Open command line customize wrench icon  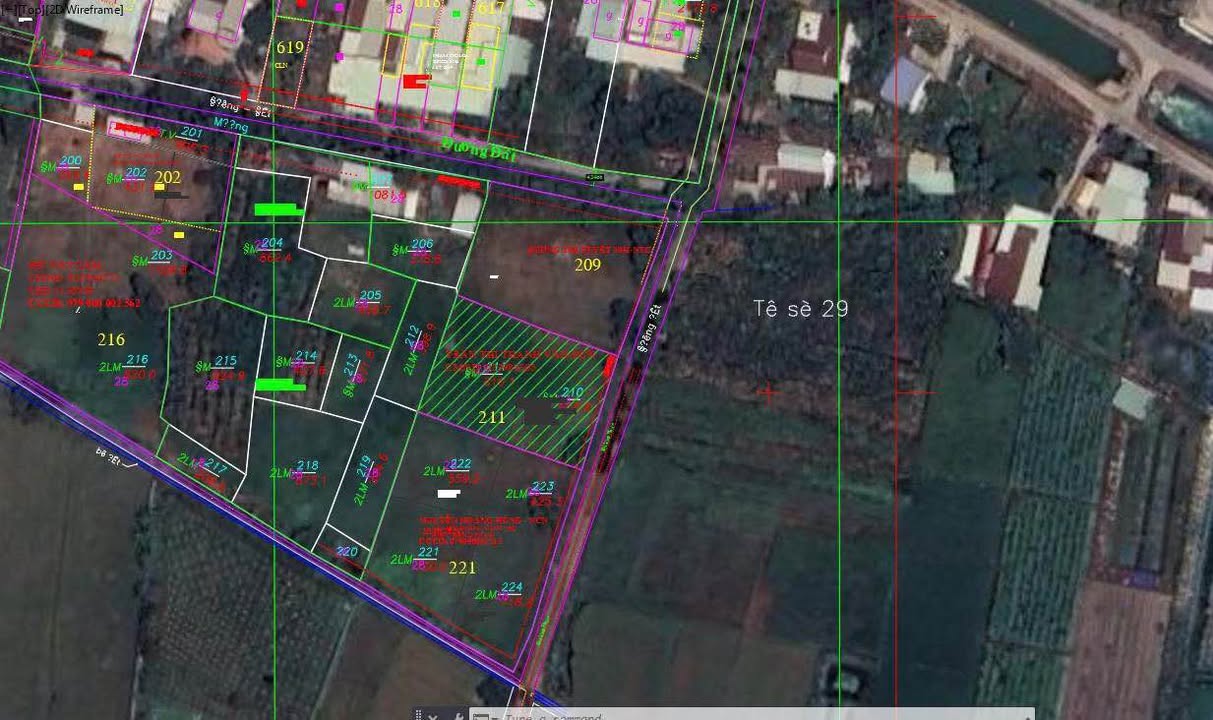coord(456,716)
